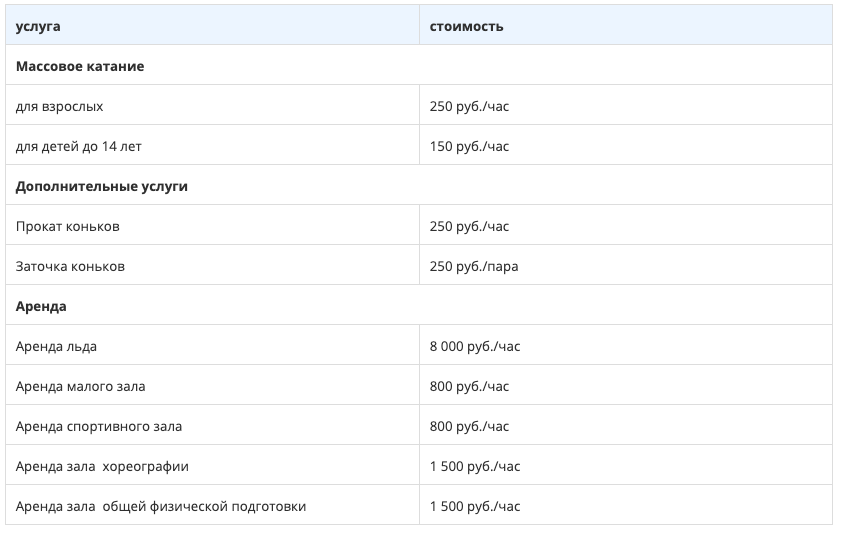Select the "Массовое катание" section heading
This screenshot has height=533, width=842.
click(x=80, y=66)
